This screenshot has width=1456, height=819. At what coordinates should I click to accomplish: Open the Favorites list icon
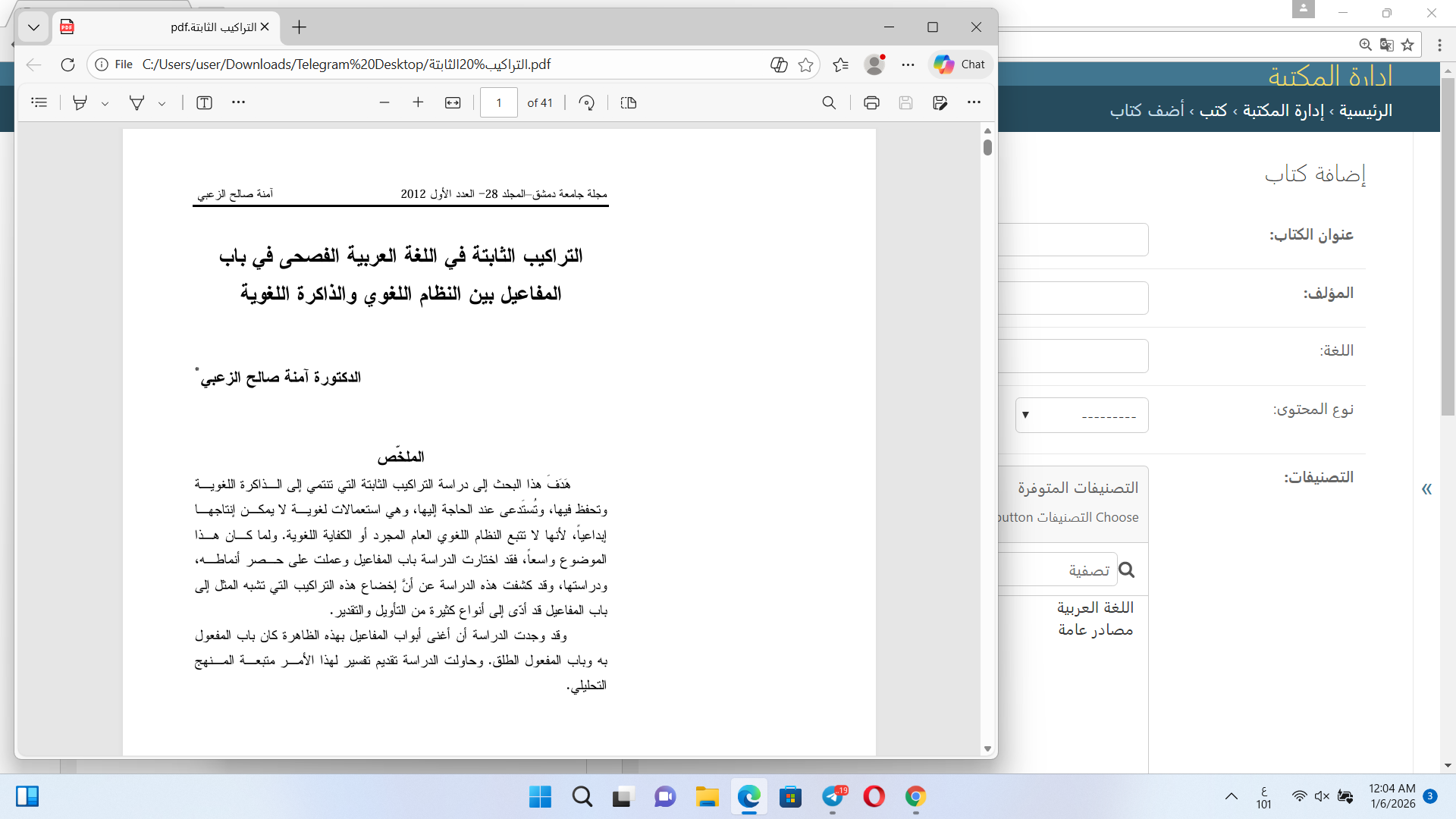coord(840,64)
